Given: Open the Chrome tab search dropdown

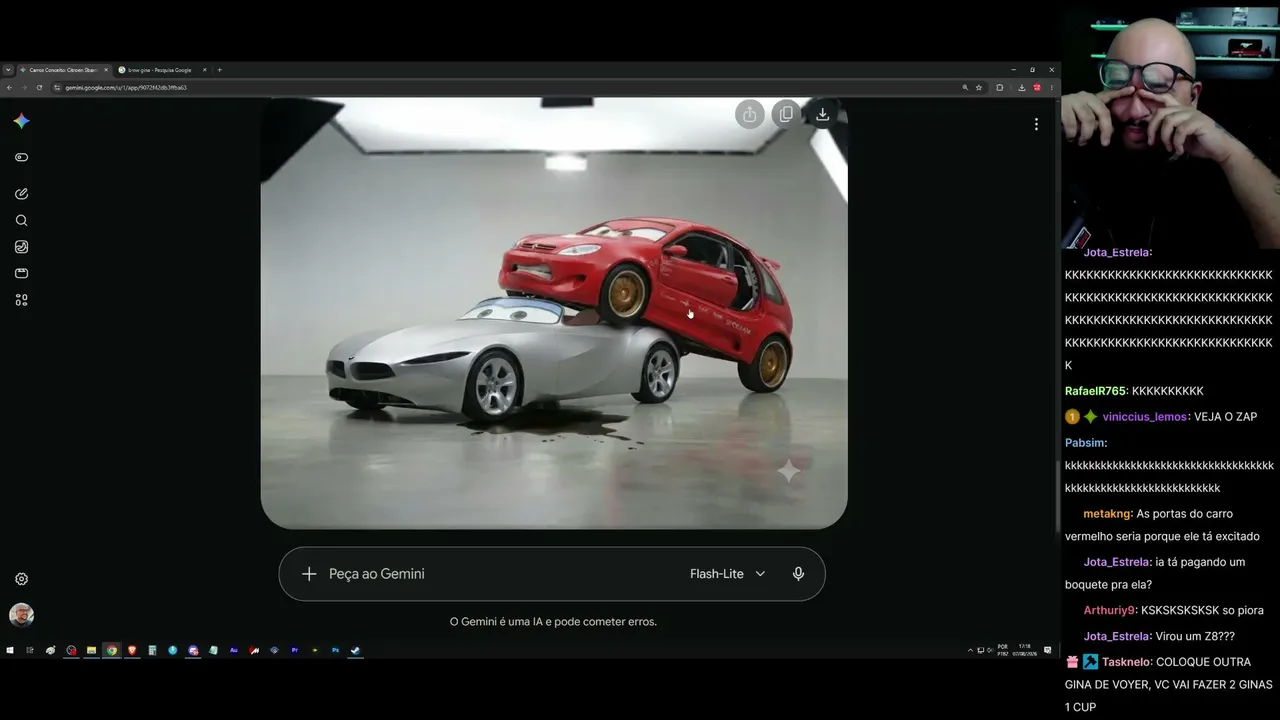Looking at the screenshot, I should [8, 70].
